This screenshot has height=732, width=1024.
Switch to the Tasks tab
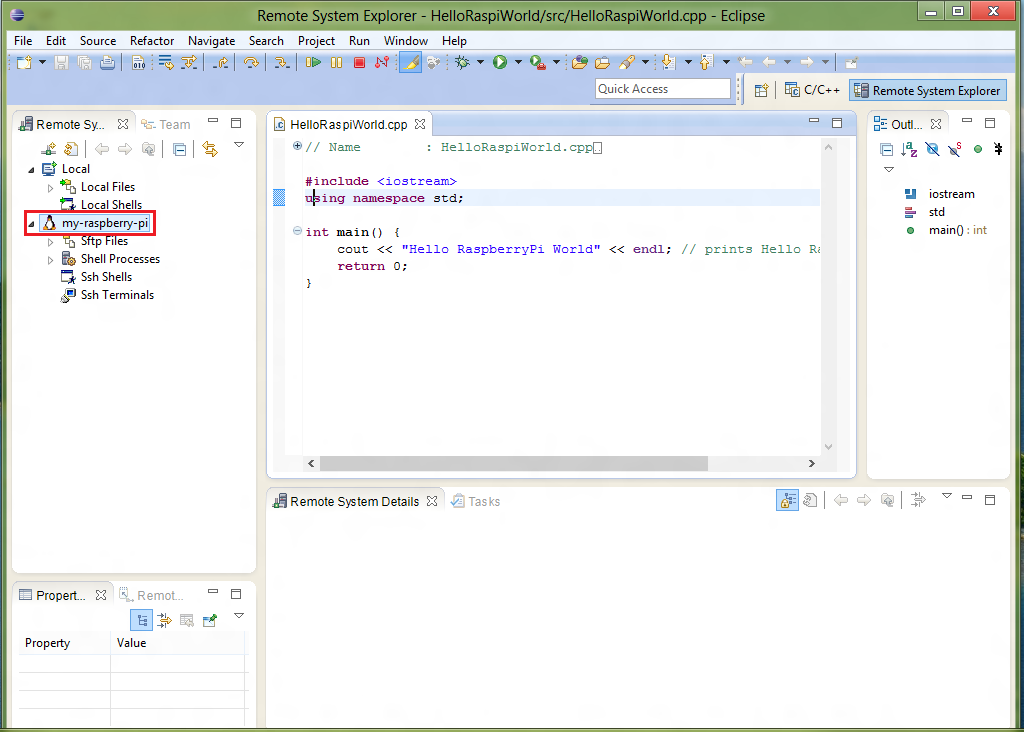click(x=476, y=501)
